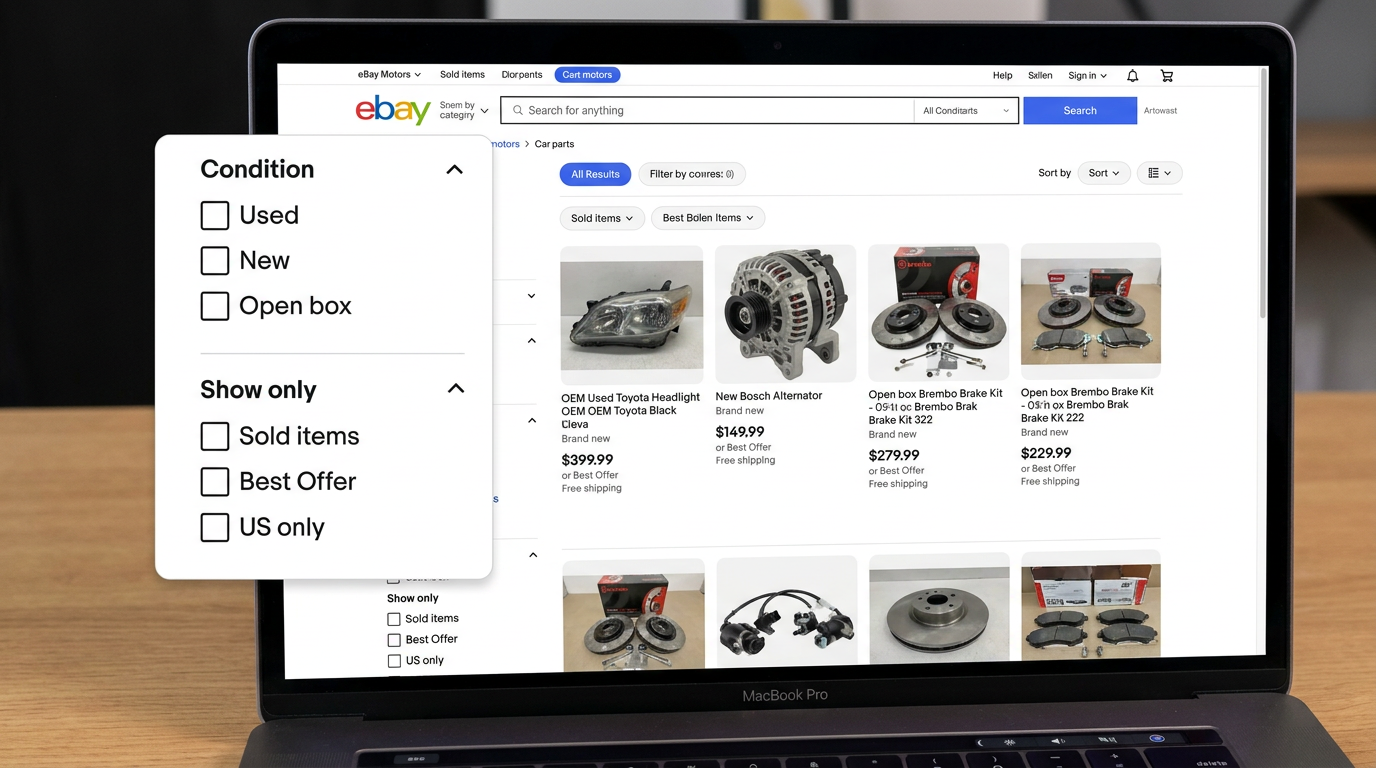
Task: Open Brembo Brake Kit 322 listing title
Action: pyautogui.click(x=935, y=407)
